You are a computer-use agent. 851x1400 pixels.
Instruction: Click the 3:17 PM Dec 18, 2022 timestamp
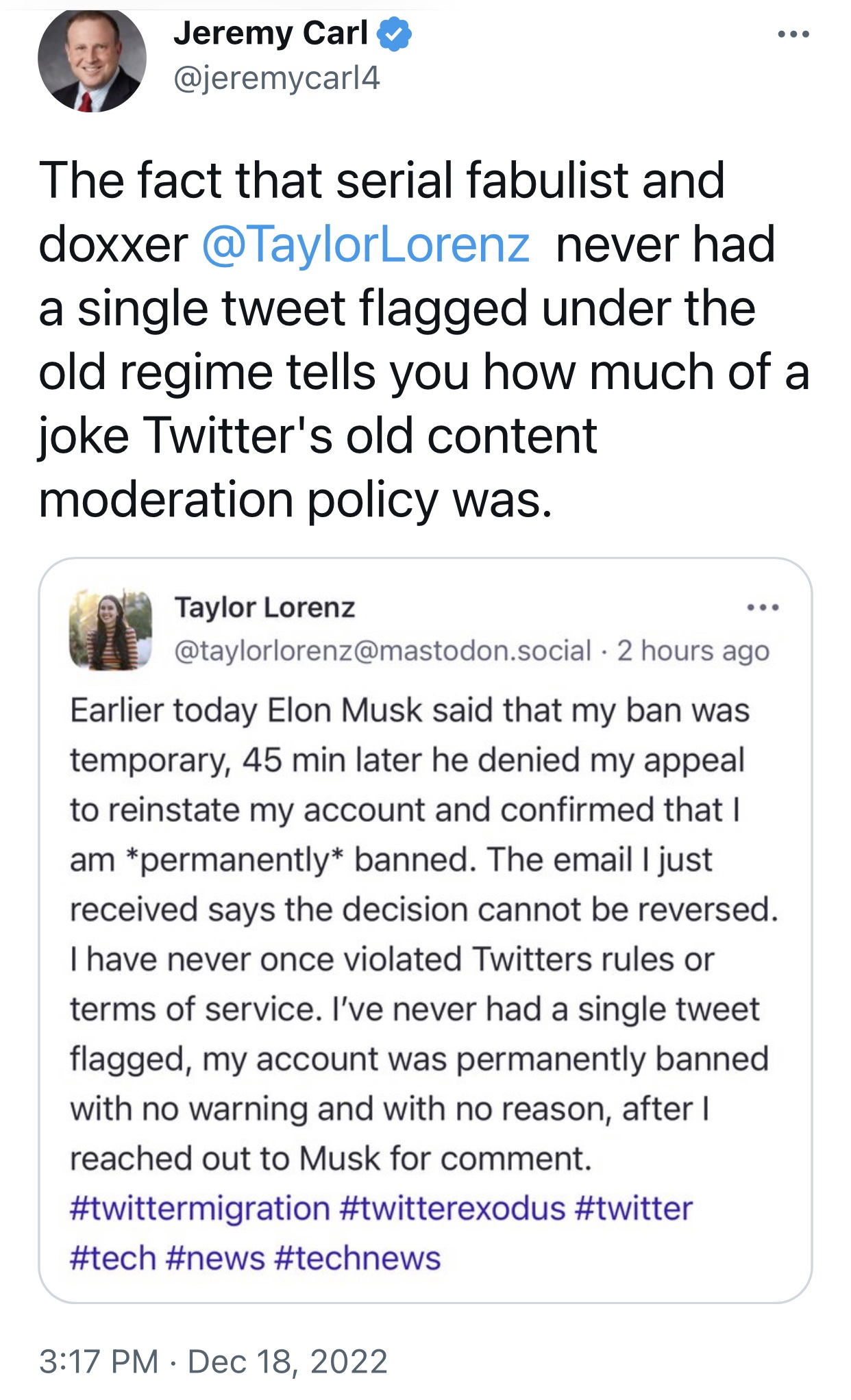pos(213,1362)
